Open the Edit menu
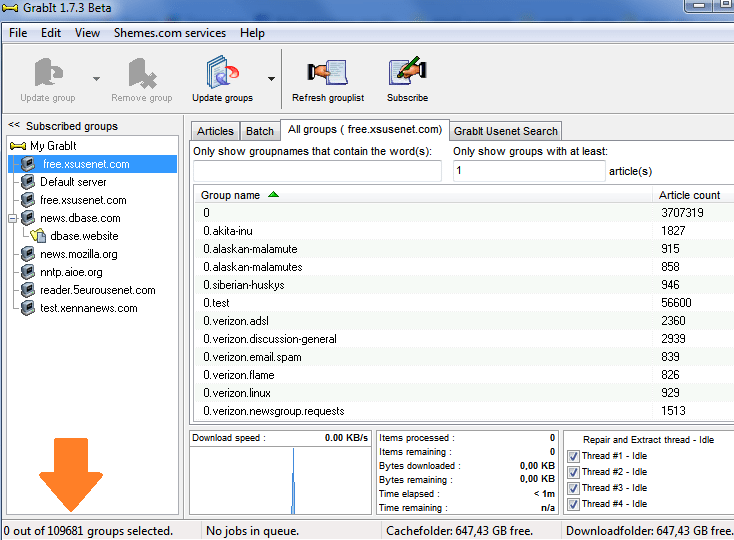Viewport: 734px width, 540px height. tap(51, 33)
